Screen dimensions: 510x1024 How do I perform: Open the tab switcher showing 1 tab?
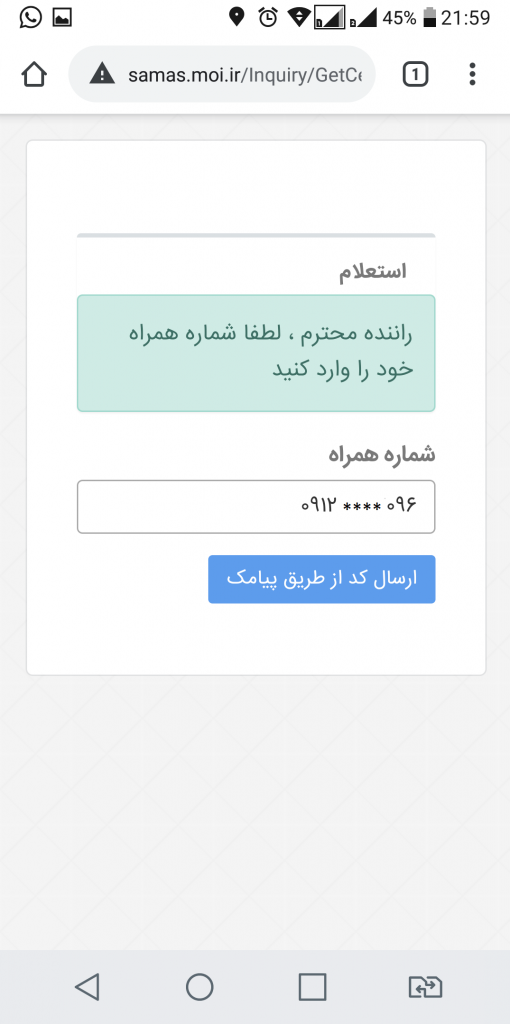[415, 75]
